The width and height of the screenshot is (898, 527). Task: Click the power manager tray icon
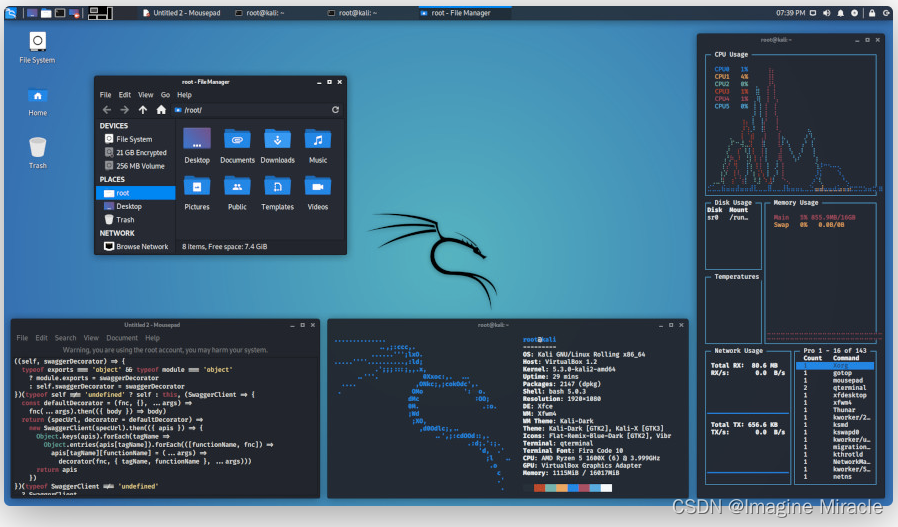pyautogui.click(x=854, y=13)
